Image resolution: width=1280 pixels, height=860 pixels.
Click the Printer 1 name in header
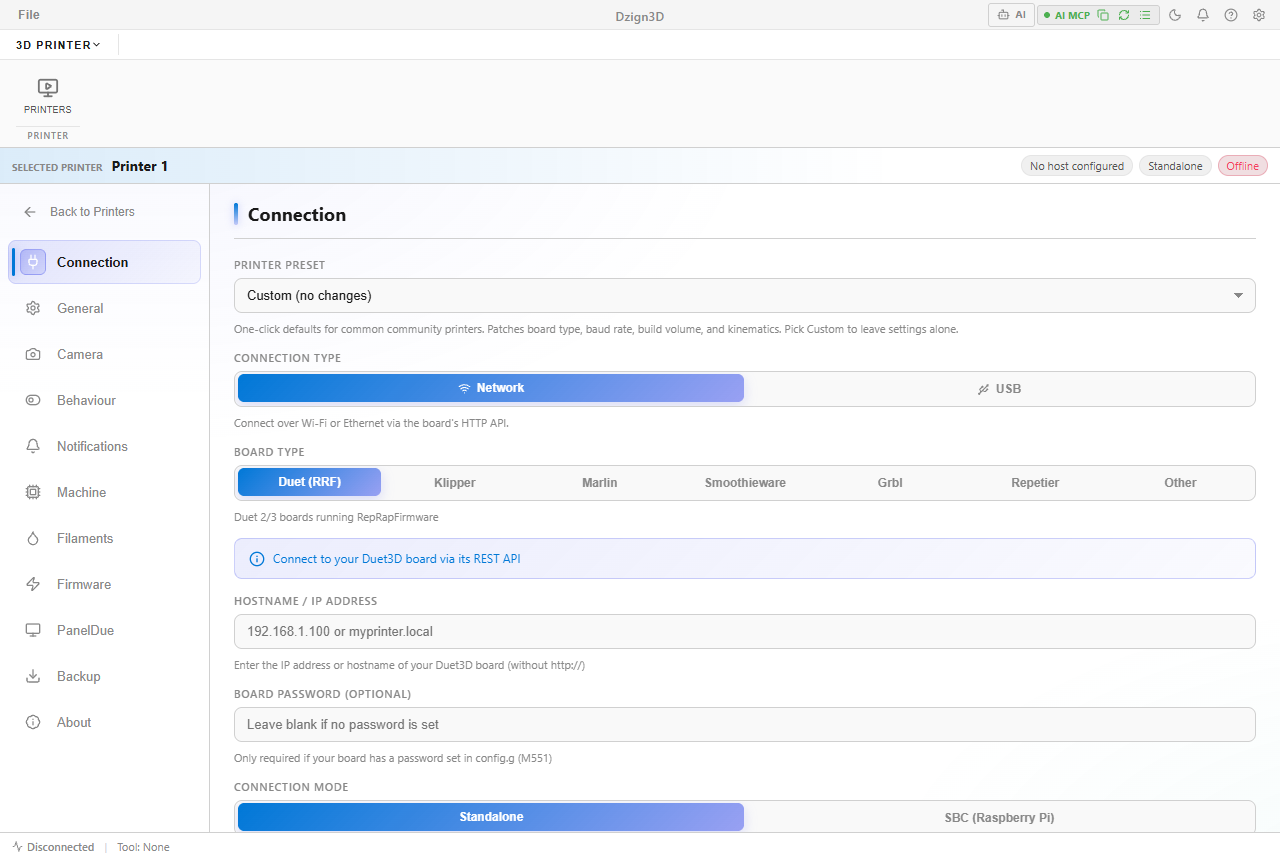point(140,166)
